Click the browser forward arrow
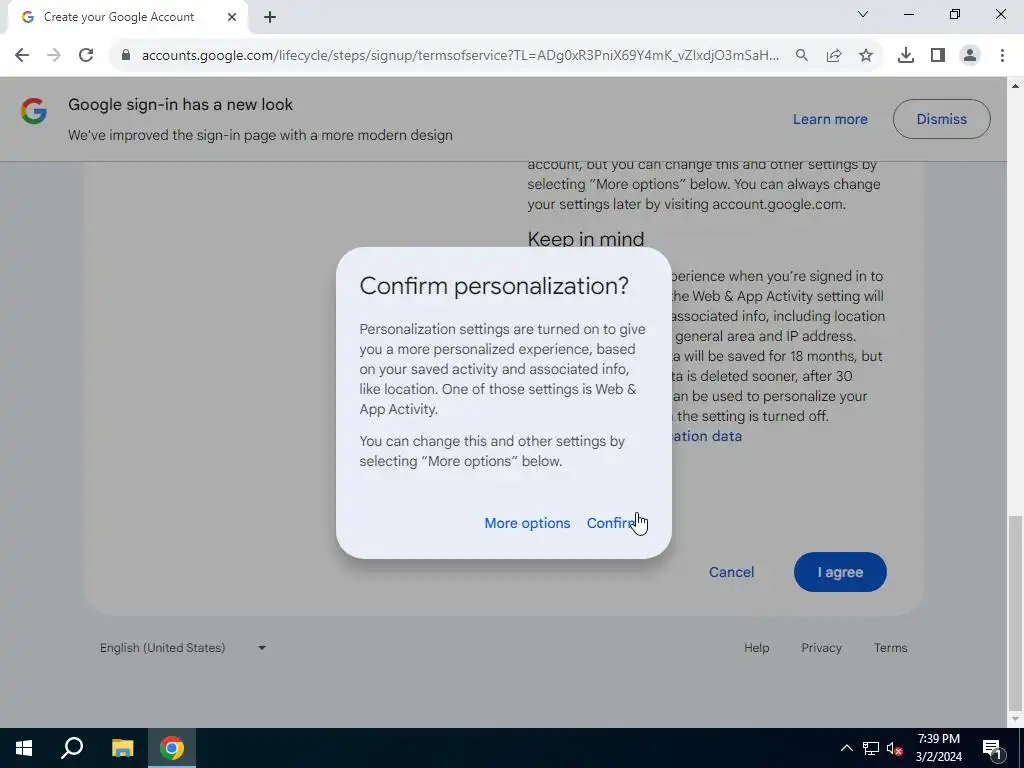Viewport: 1024px width, 768px height. click(54, 55)
